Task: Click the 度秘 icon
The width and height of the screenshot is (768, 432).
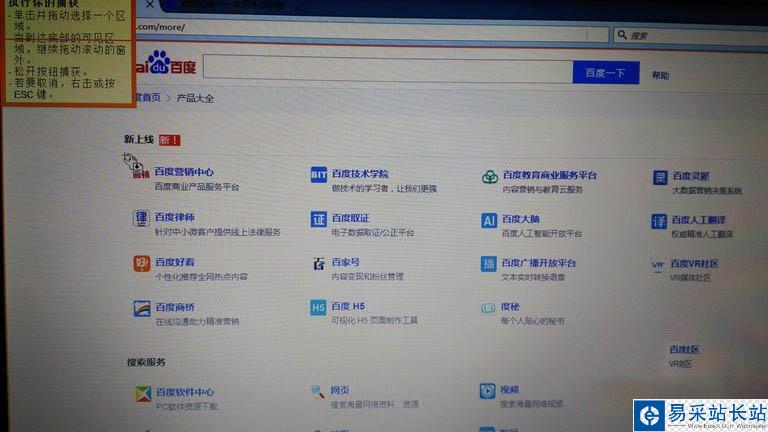Action: (488, 308)
